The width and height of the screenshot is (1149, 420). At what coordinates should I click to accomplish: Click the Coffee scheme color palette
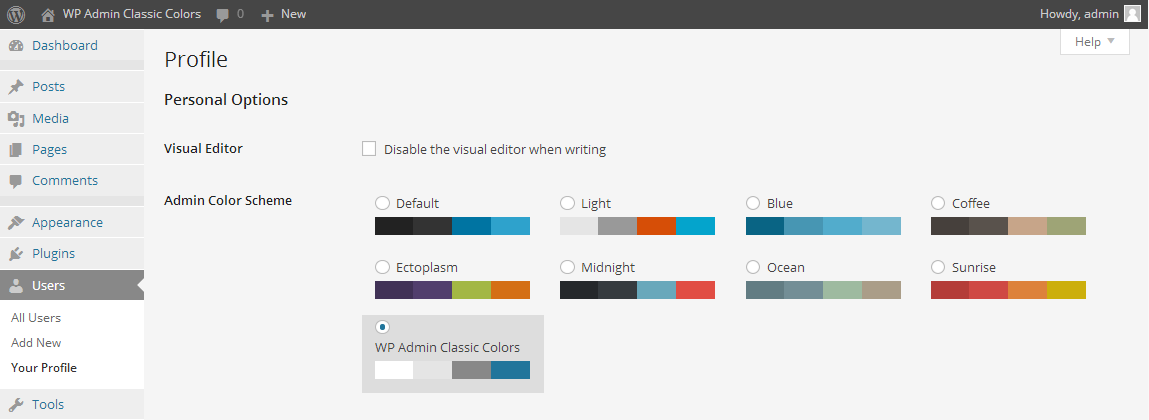[1008, 226]
